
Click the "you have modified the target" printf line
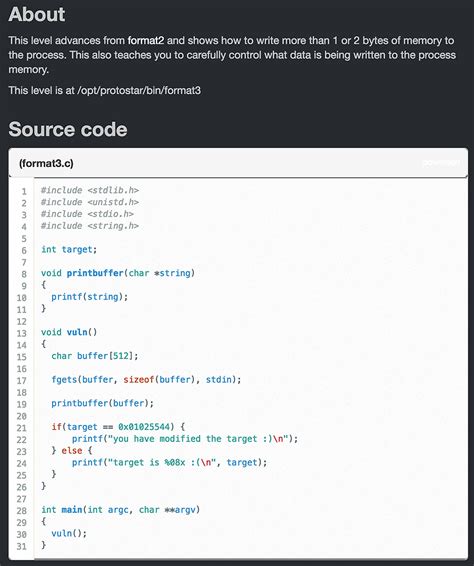click(185, 439)
